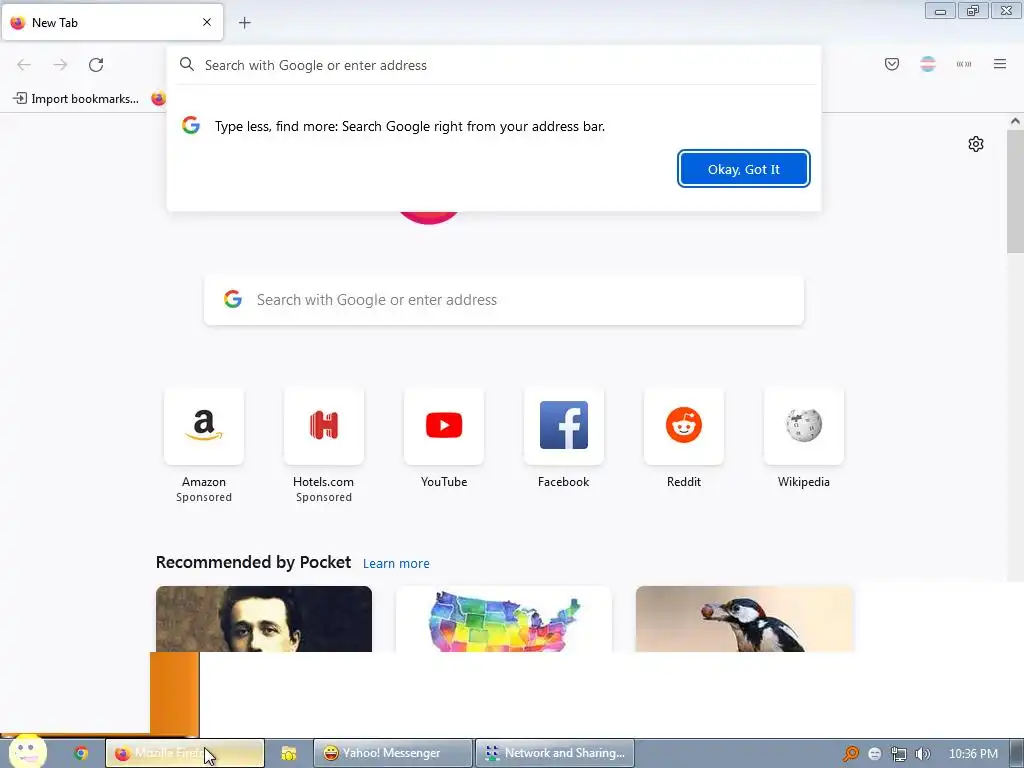Open the Pocket article with woodpecker photo

point(744,619)
